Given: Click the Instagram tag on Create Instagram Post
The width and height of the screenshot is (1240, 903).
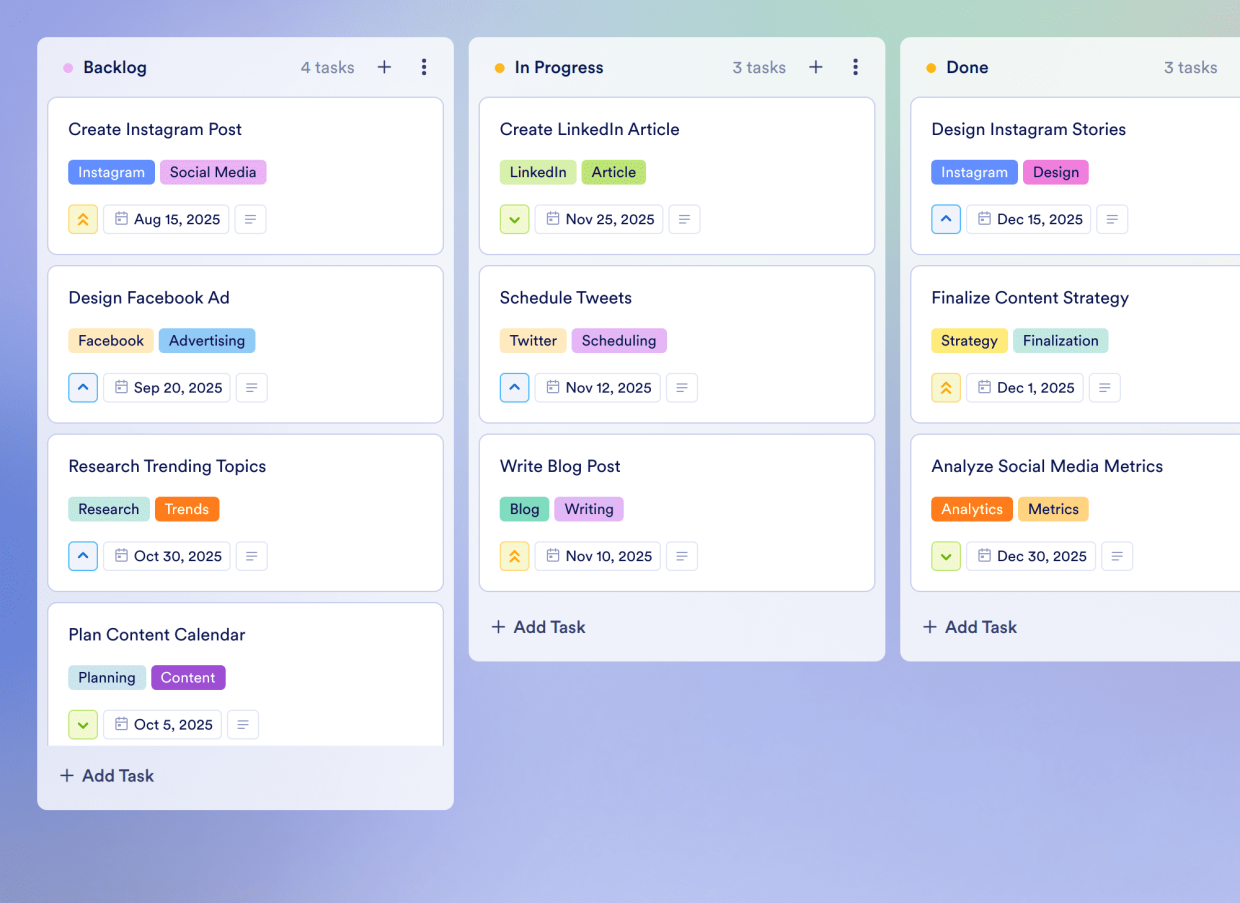Looking at the screenshot, I should pyautogui.click(x=111, y=172).
